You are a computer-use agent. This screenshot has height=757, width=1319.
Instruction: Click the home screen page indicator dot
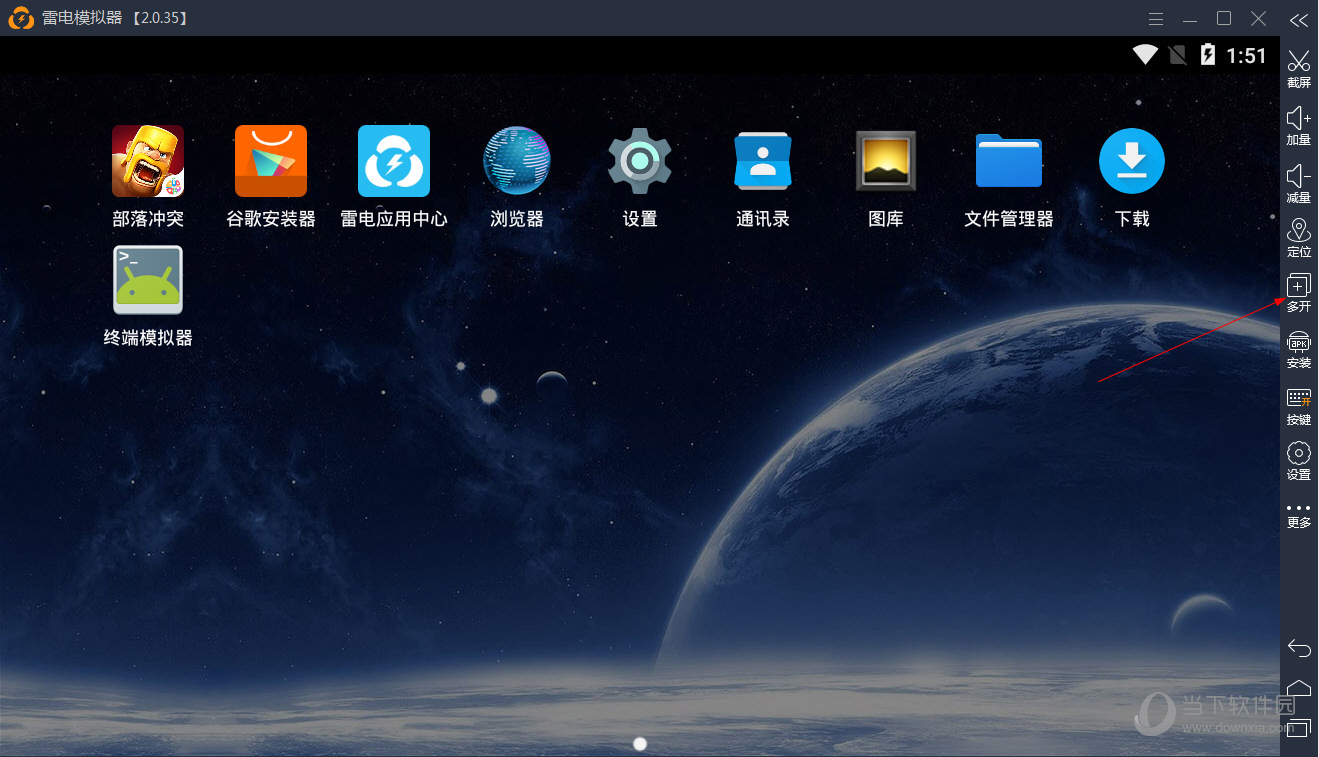point(640,743)
